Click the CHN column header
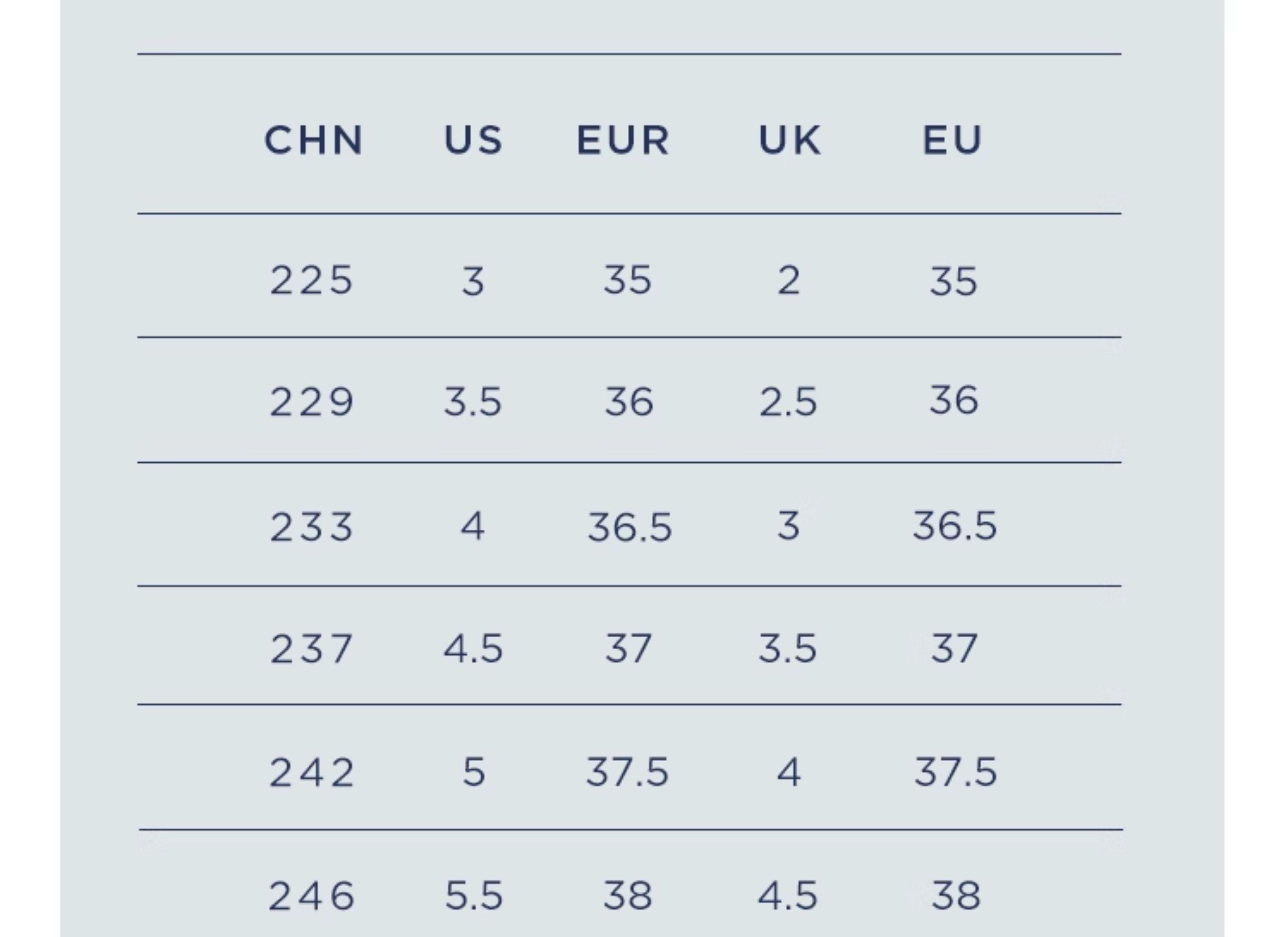1288x937 pixels. tap(314, 140)
